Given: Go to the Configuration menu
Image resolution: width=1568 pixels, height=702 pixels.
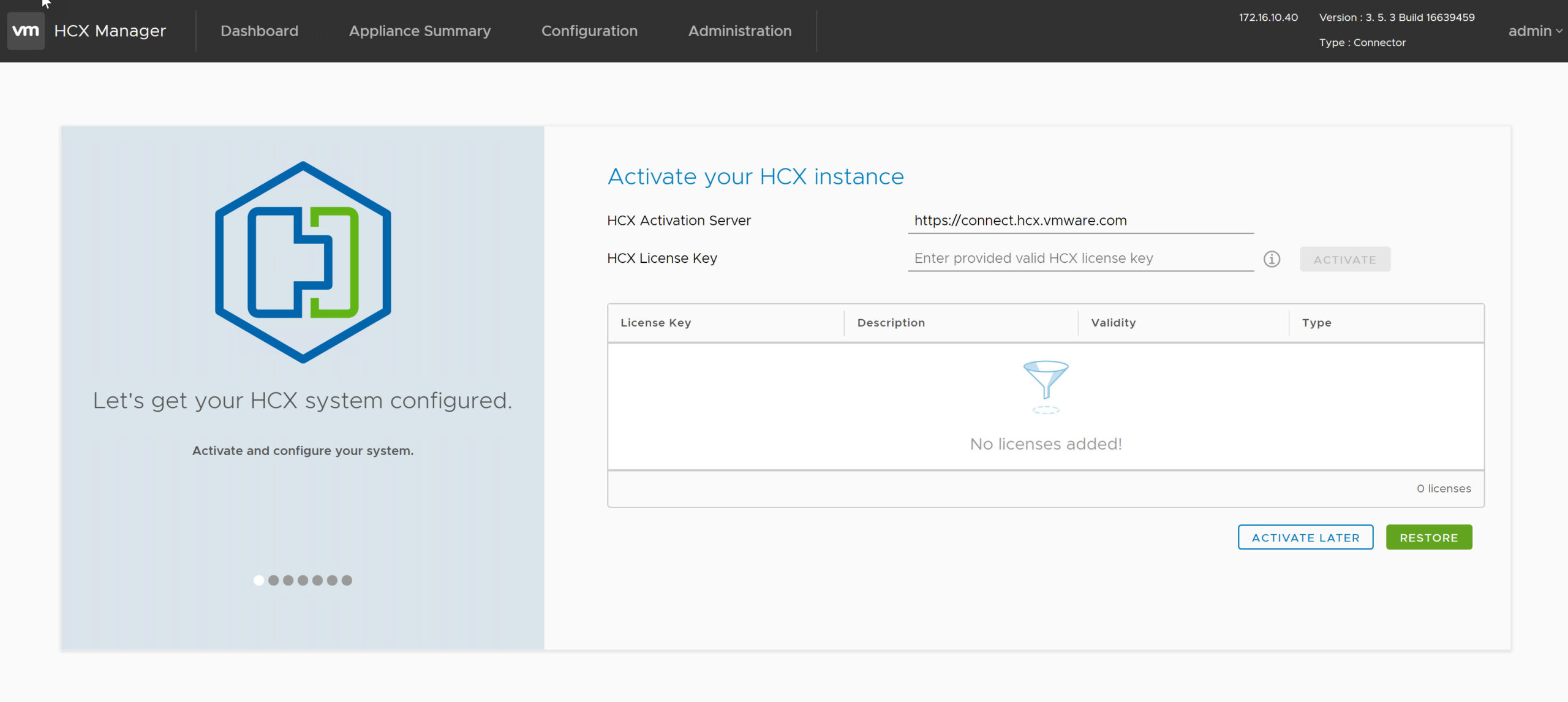Looking at the screenshot, I should click(x=589, y=31).
